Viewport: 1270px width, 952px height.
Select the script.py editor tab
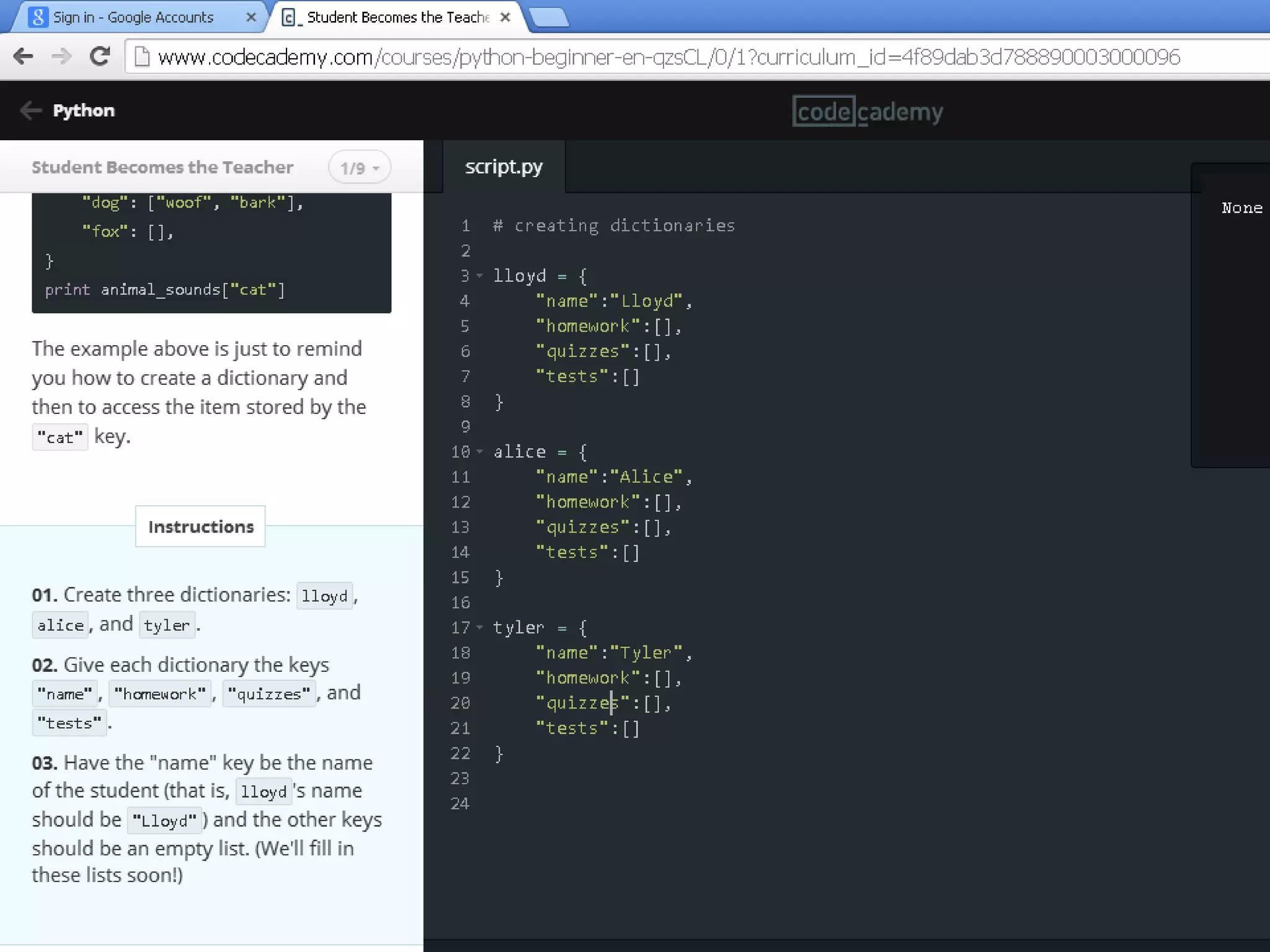[x=504, y=167]
